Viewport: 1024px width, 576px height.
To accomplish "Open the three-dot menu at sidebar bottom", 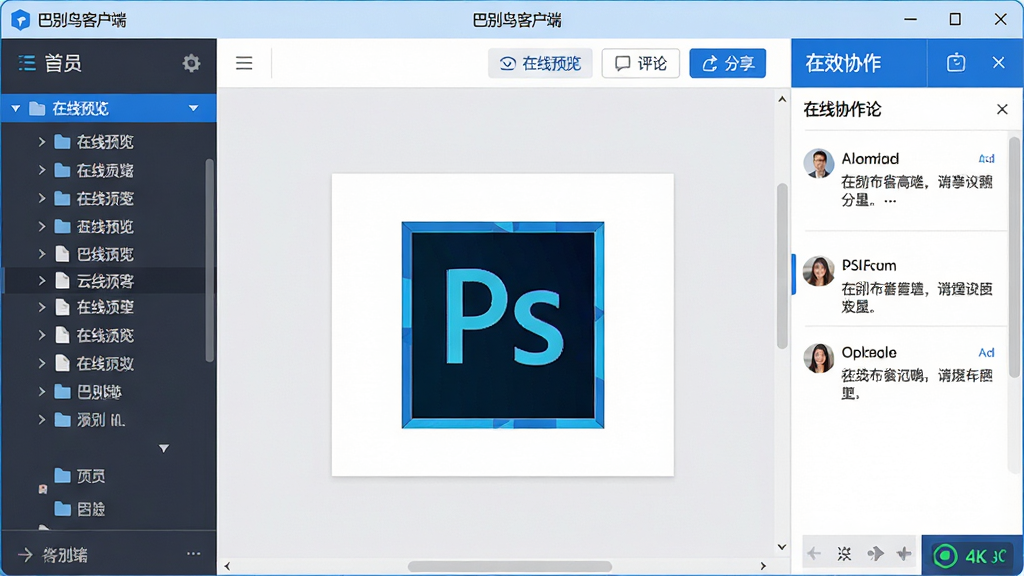I will [x=193, y=554].
